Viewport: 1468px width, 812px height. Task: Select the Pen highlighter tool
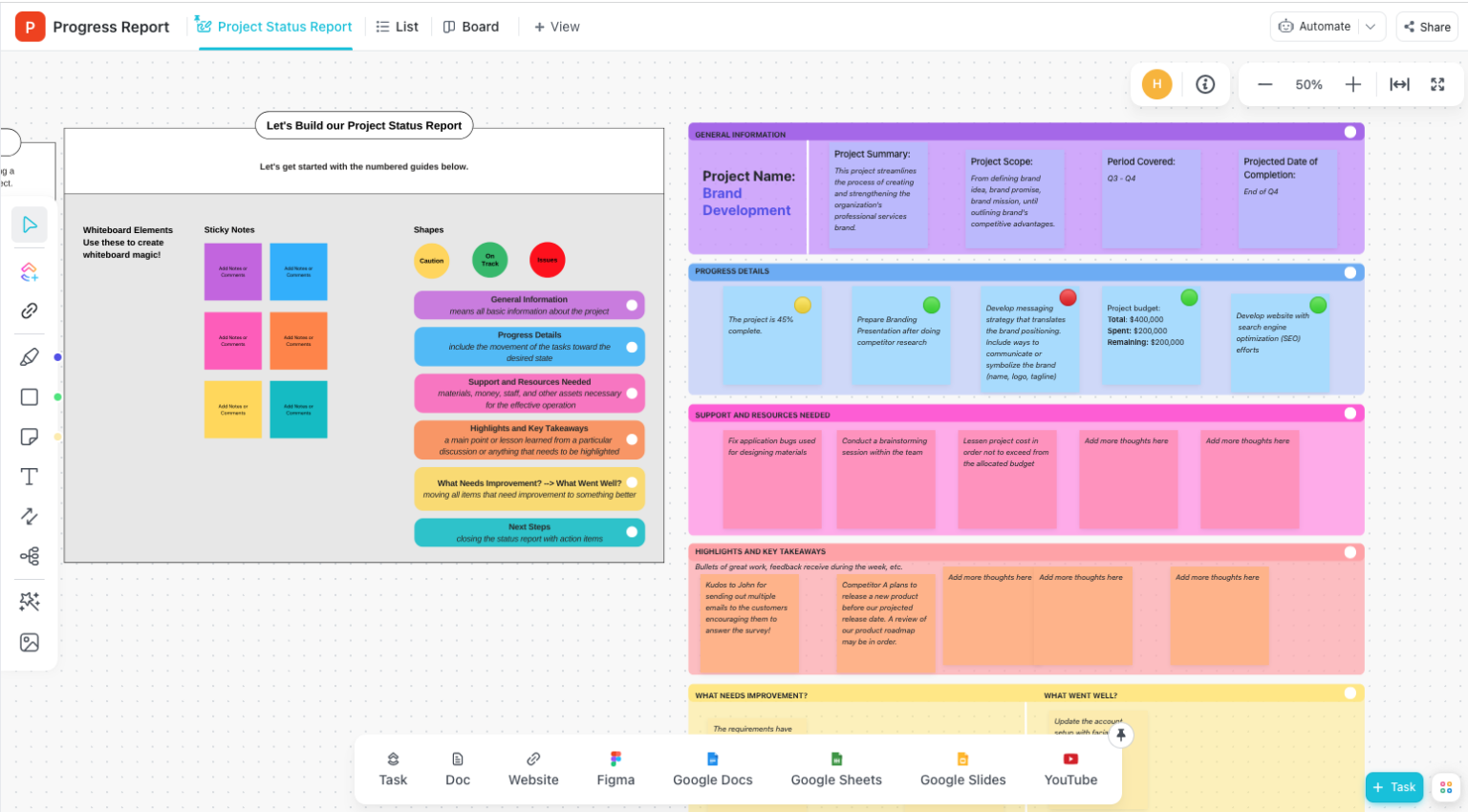[29, 356]
